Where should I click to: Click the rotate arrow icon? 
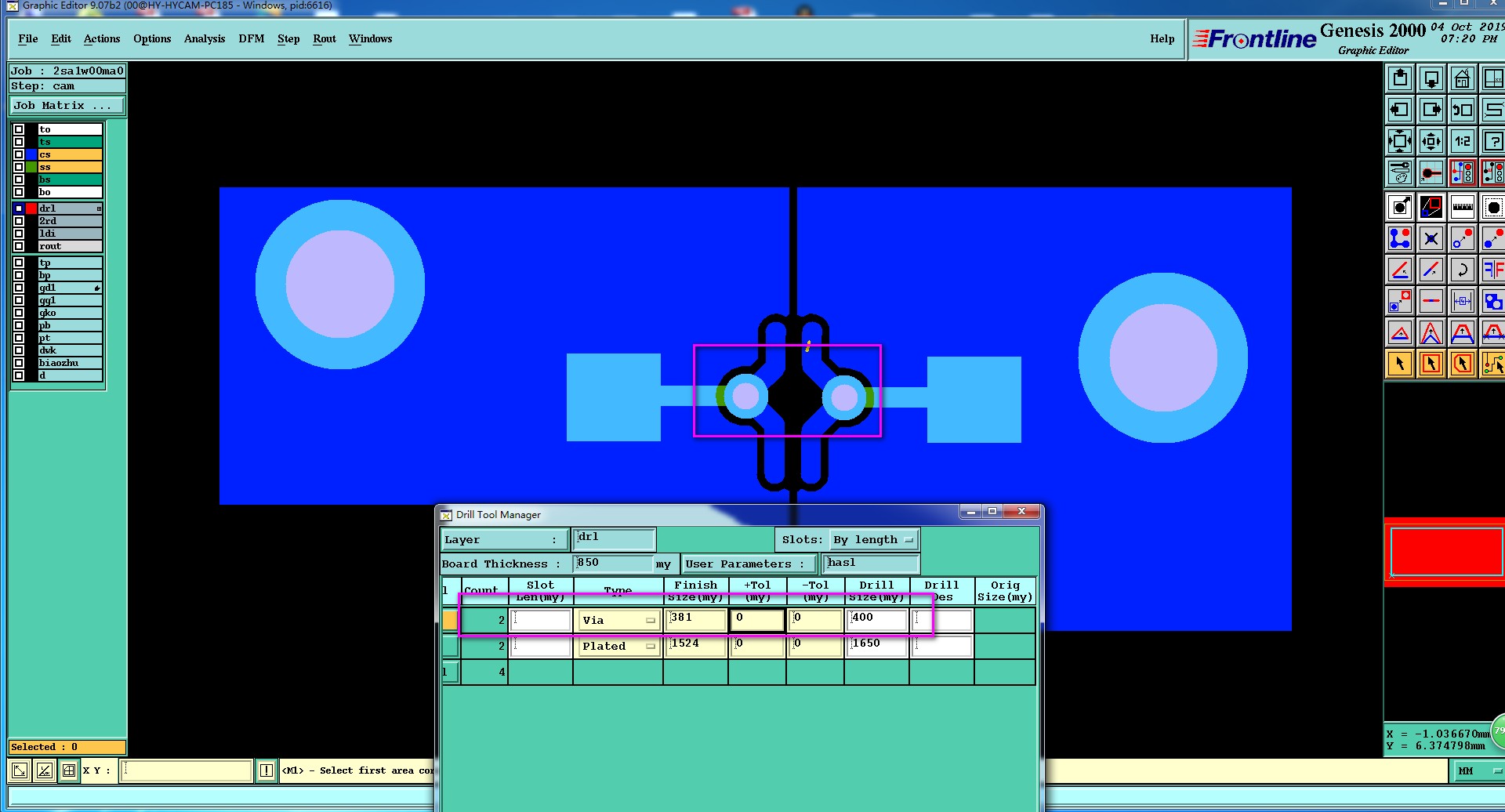pyautogui.click(x=1463, y=270)
